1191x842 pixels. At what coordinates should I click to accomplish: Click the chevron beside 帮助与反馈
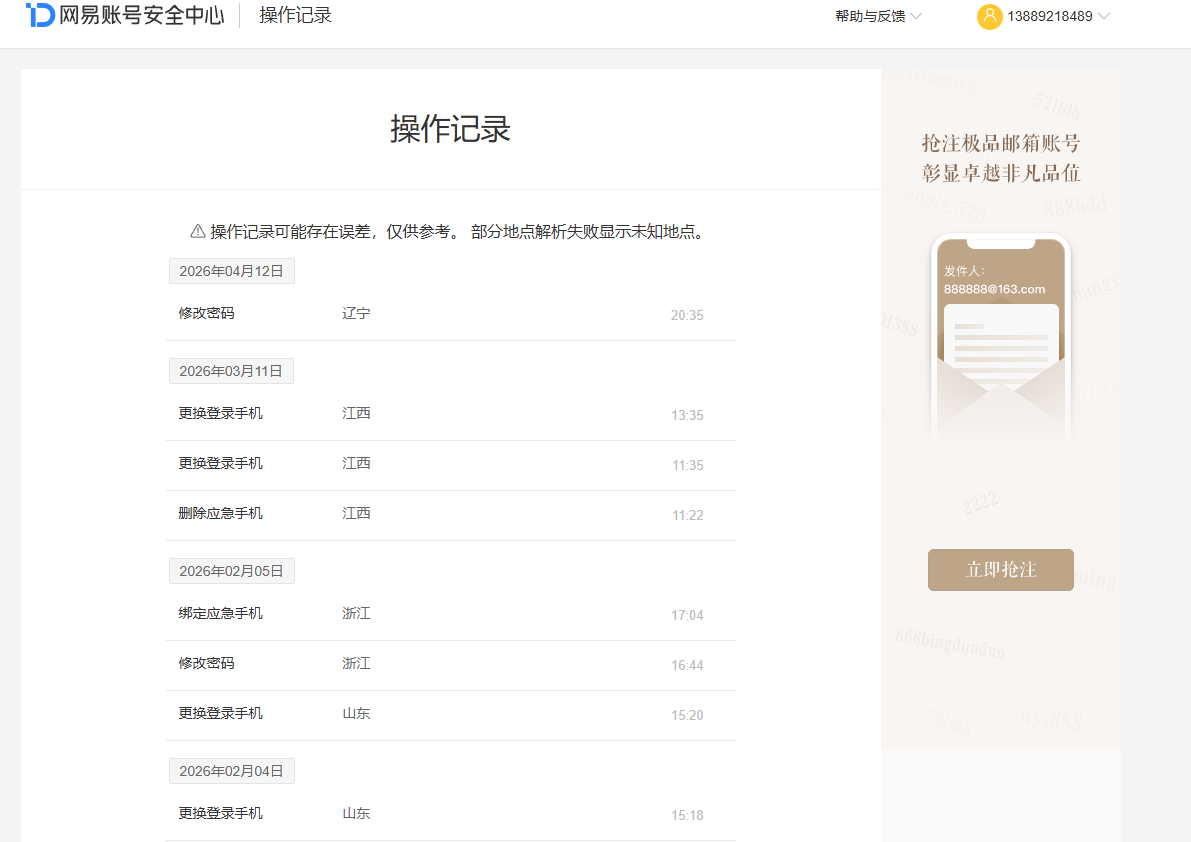click(916, 16)
